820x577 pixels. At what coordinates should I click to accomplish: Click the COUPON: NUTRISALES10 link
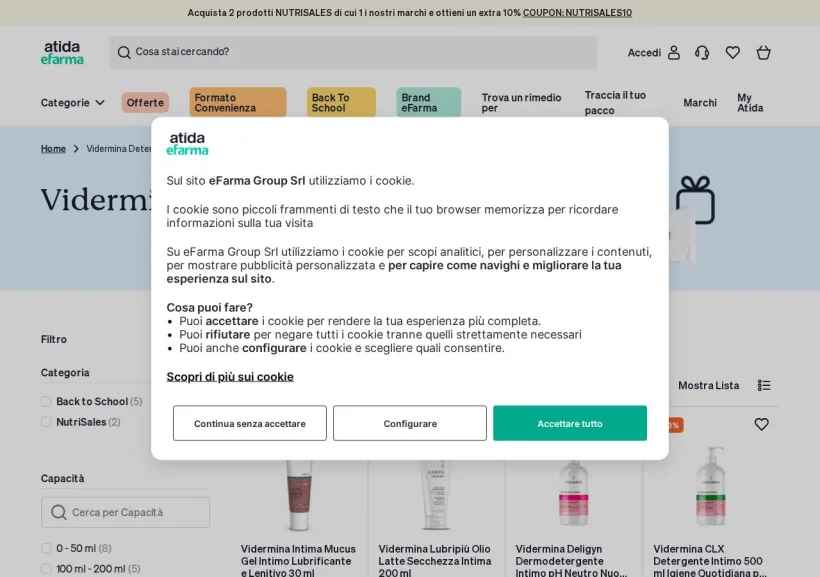point(577,13)
